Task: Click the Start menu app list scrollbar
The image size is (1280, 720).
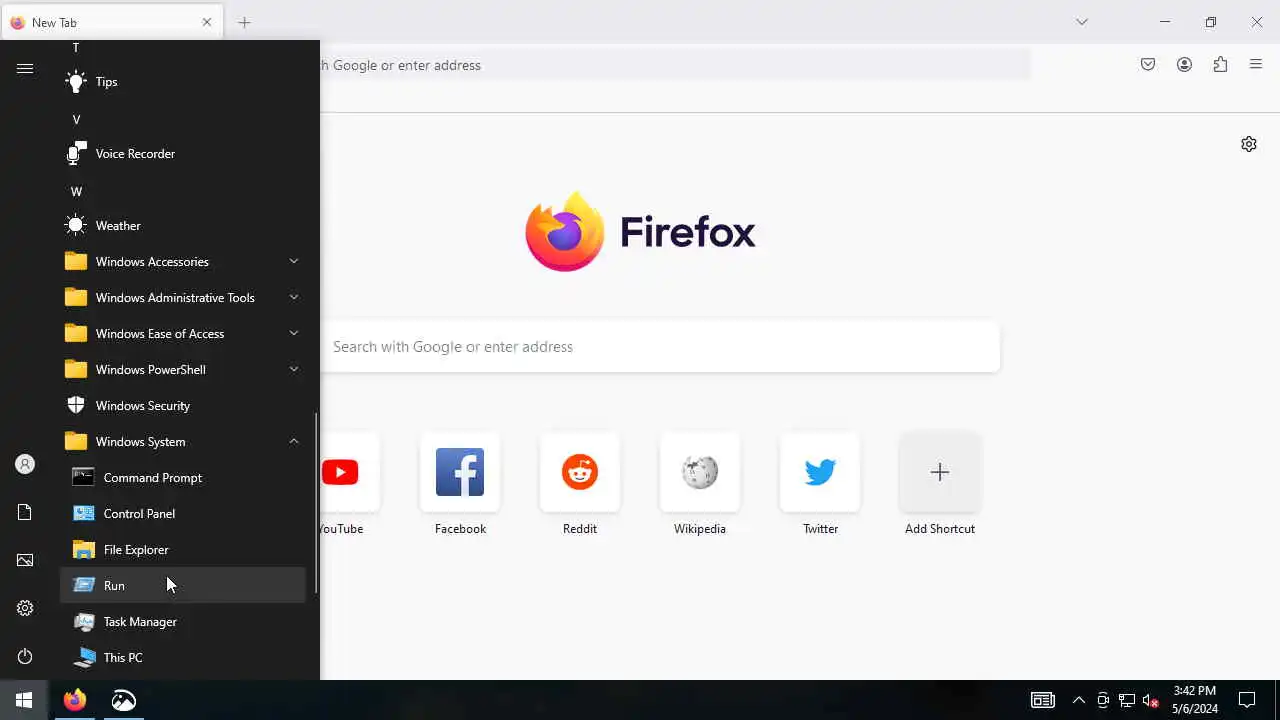Action: 316,502
